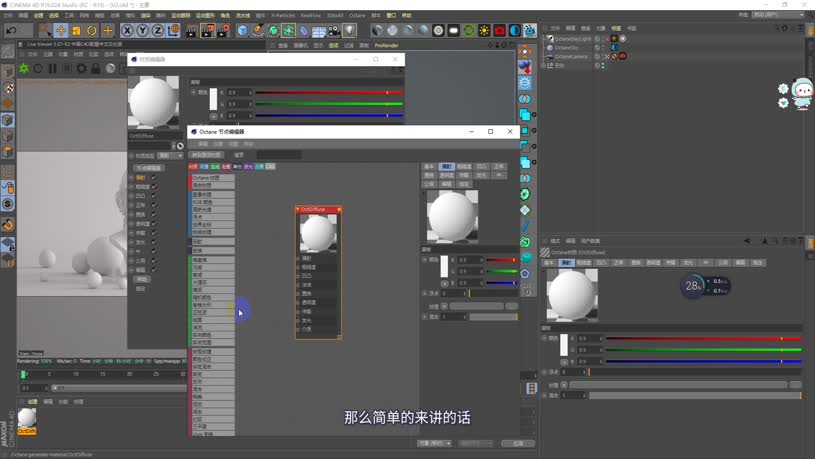Open the material type dropdown in material editor
The image size is (815, 459).
170,155
